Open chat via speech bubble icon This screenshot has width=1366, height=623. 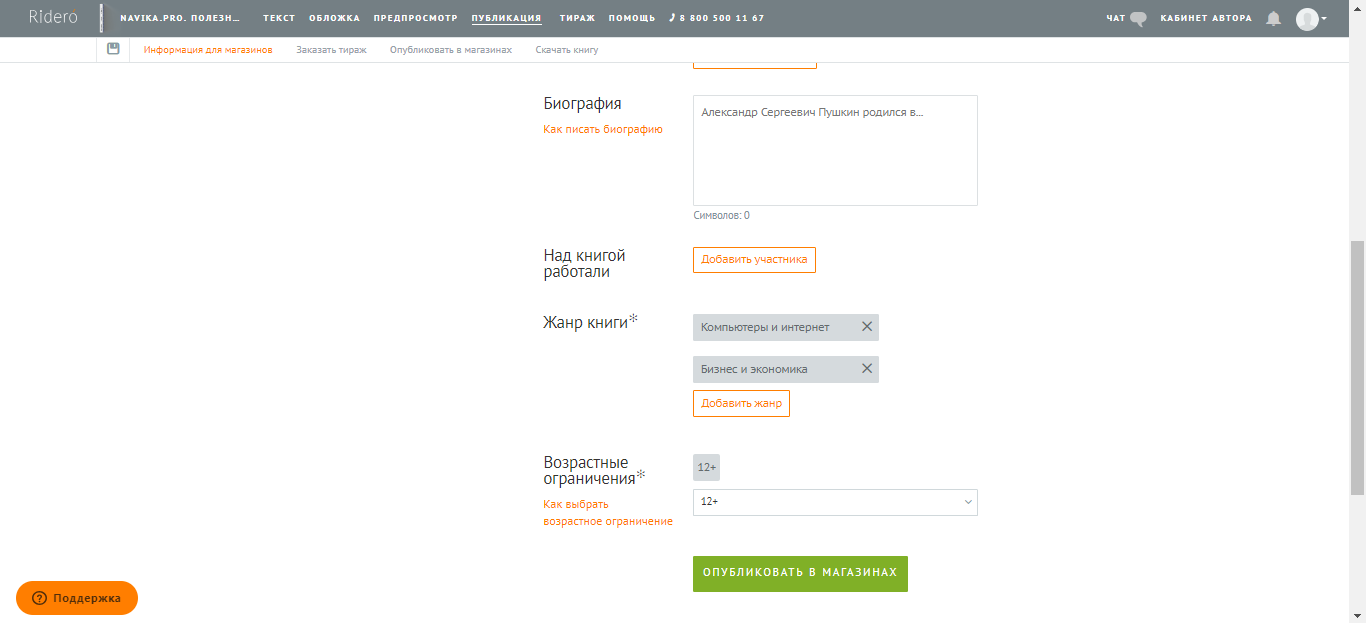pyautogui.click(x=1137, y=18)
